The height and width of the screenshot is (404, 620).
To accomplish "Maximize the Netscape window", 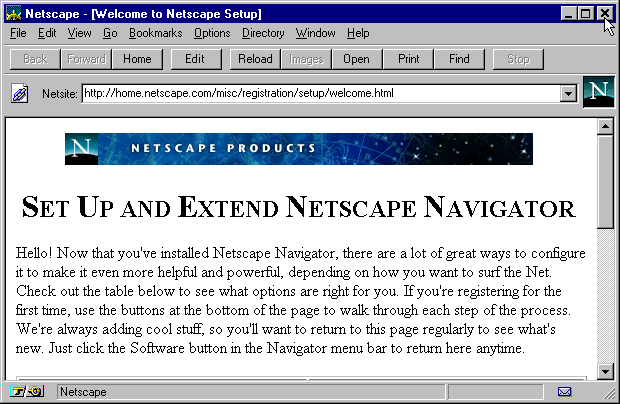I will (585, 14).
